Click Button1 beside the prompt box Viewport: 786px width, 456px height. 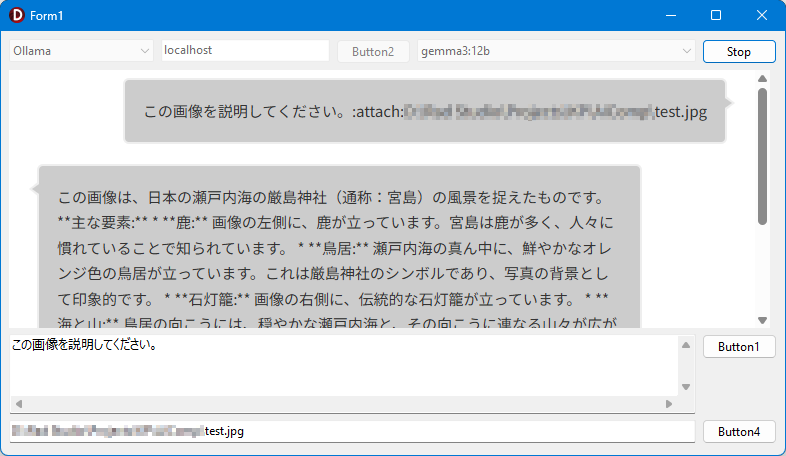(x=739, y=347)
